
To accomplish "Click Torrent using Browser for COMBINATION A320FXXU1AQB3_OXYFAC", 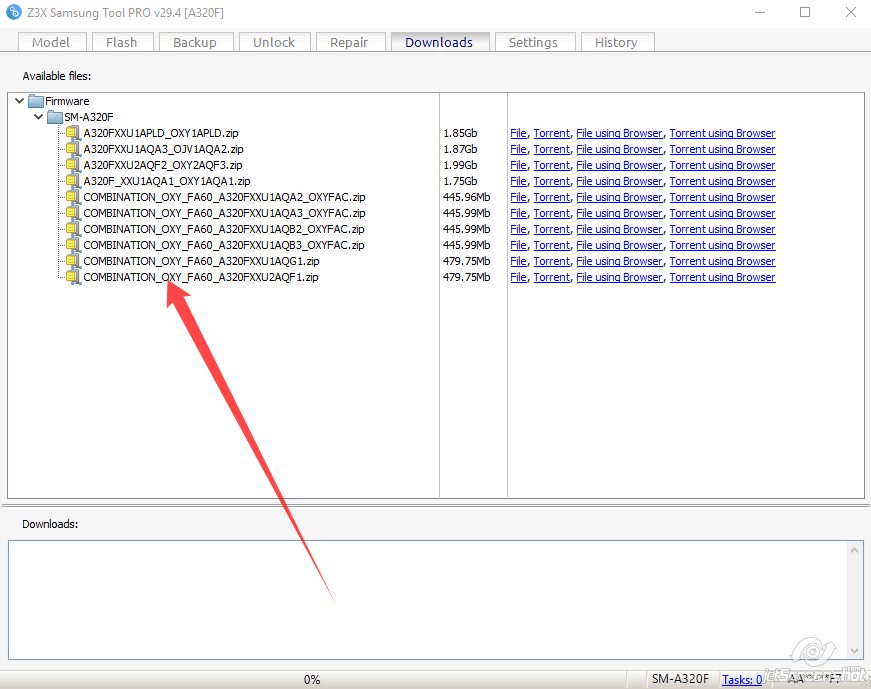I will tap(722, 245).
